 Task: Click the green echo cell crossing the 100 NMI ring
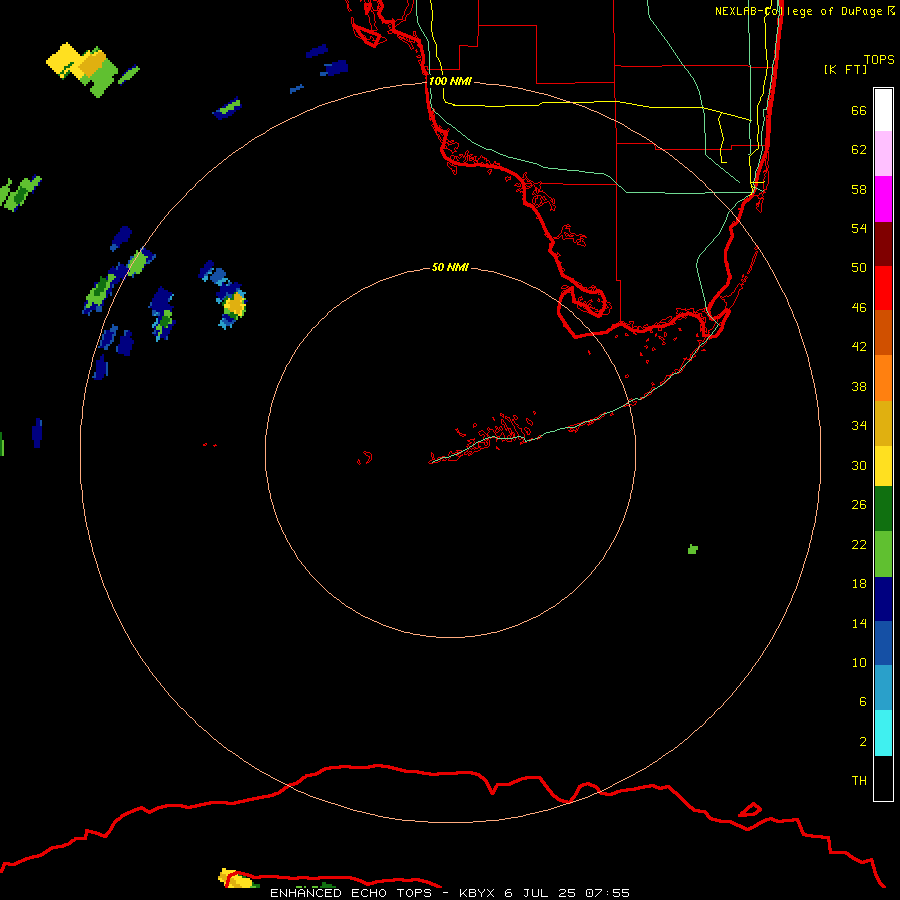138,262
